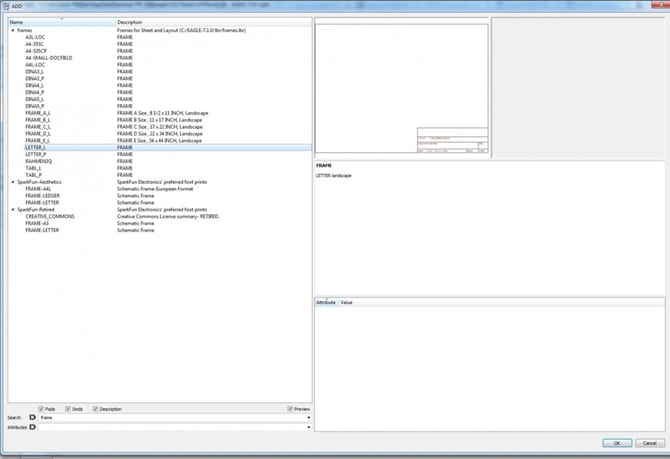
Task: Select the CREATIVE_COMMONS entry
Action: coord(50,216)
